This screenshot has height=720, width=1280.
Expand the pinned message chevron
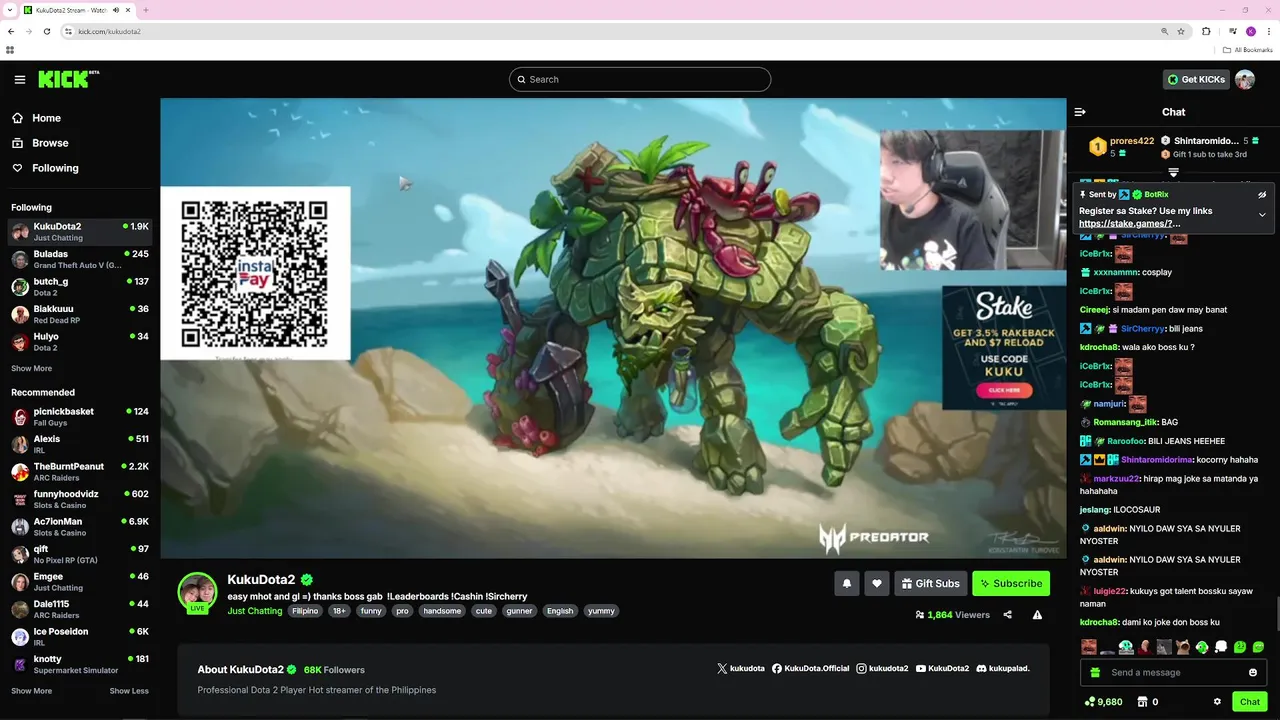point(1262,215)
